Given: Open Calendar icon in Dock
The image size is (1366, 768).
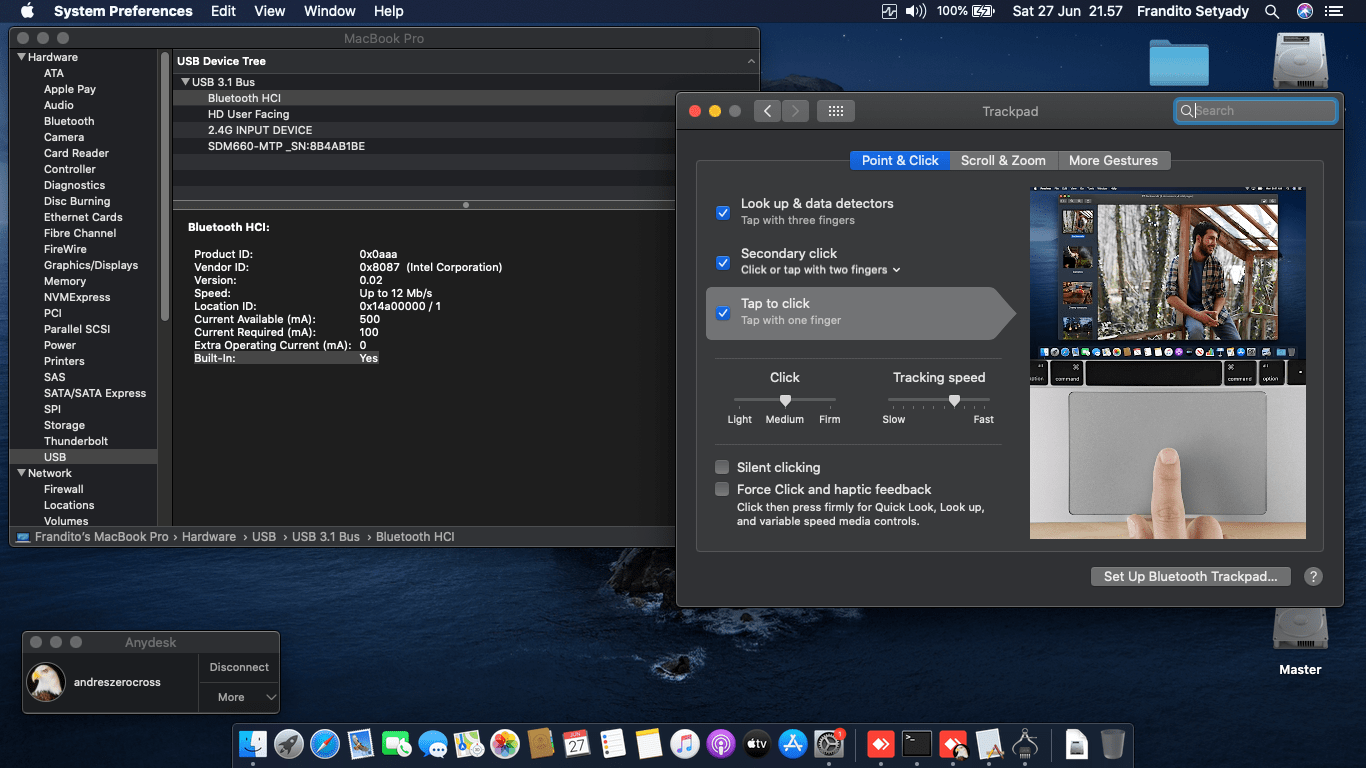Looking at the screenshot, I should point(577,744).
